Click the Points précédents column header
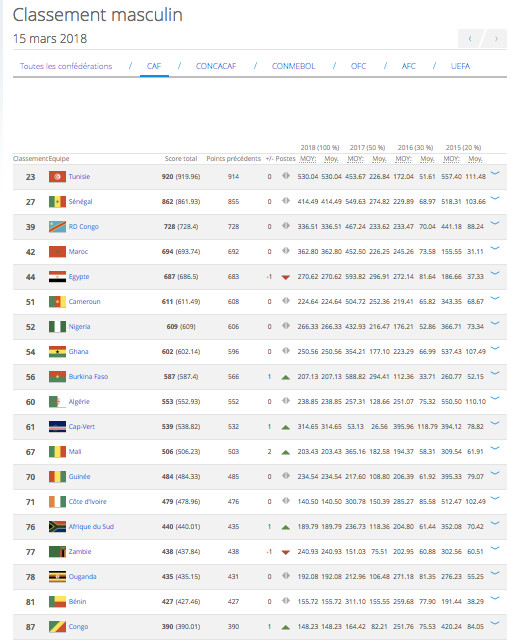This screenshot has height=642, width=514. 233,158
